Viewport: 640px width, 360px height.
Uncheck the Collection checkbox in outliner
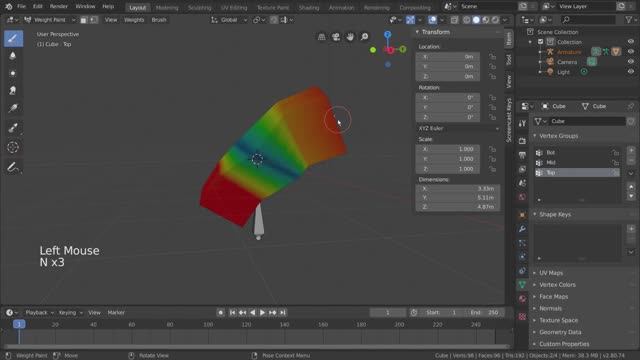(x=540, y=42)
